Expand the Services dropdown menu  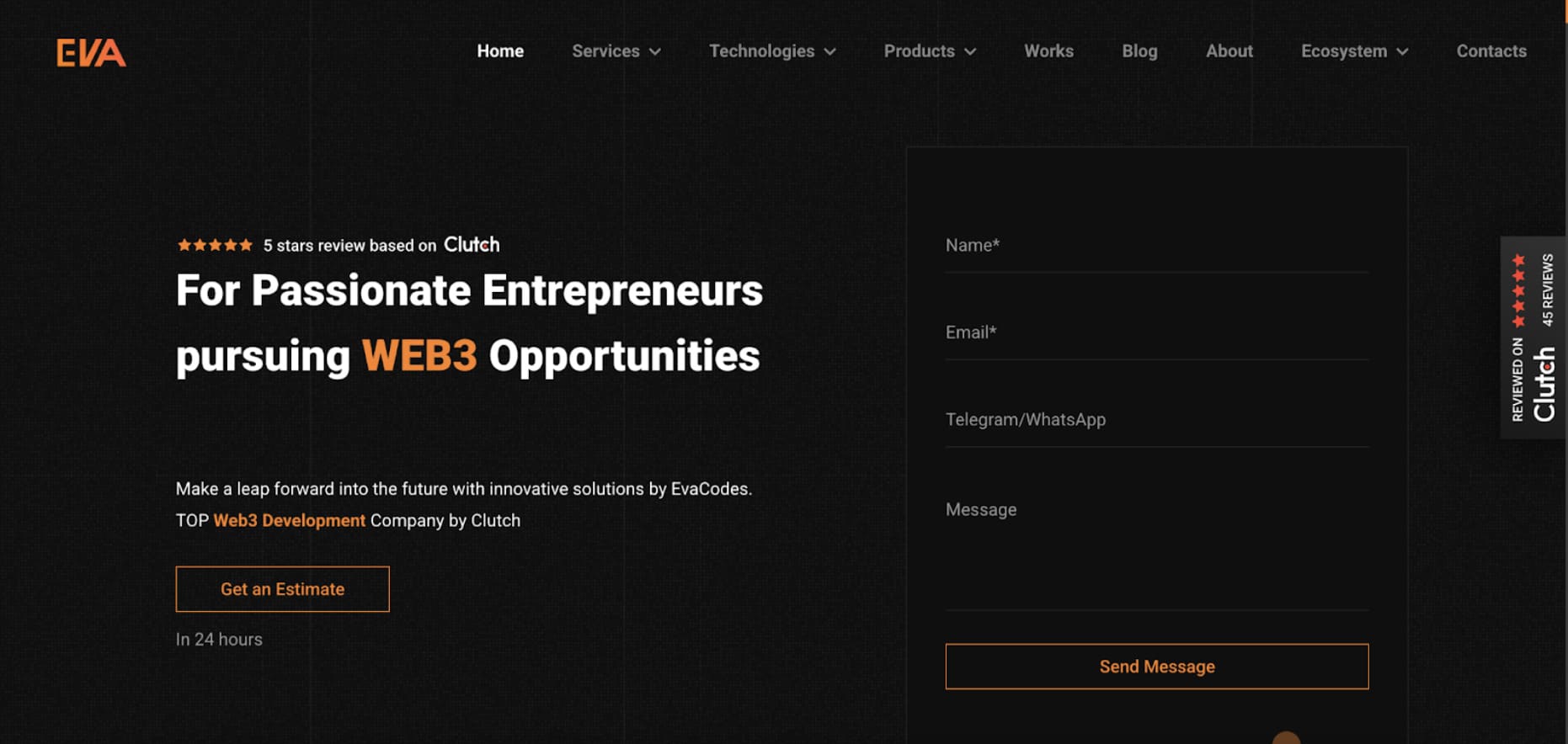[x=616, y=51]
